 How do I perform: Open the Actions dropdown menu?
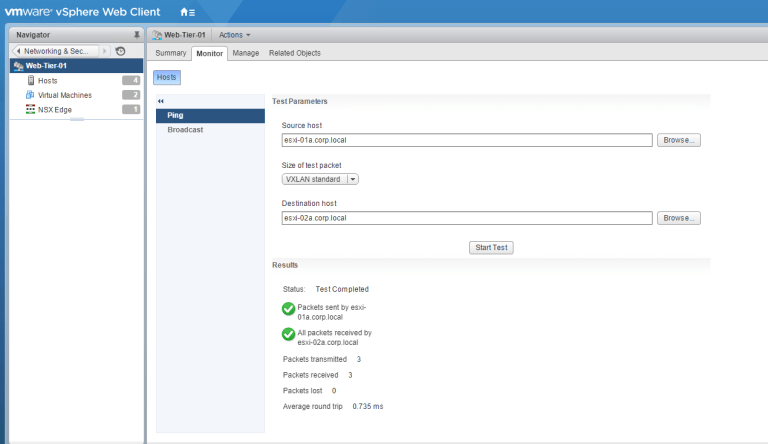[234, 35]
